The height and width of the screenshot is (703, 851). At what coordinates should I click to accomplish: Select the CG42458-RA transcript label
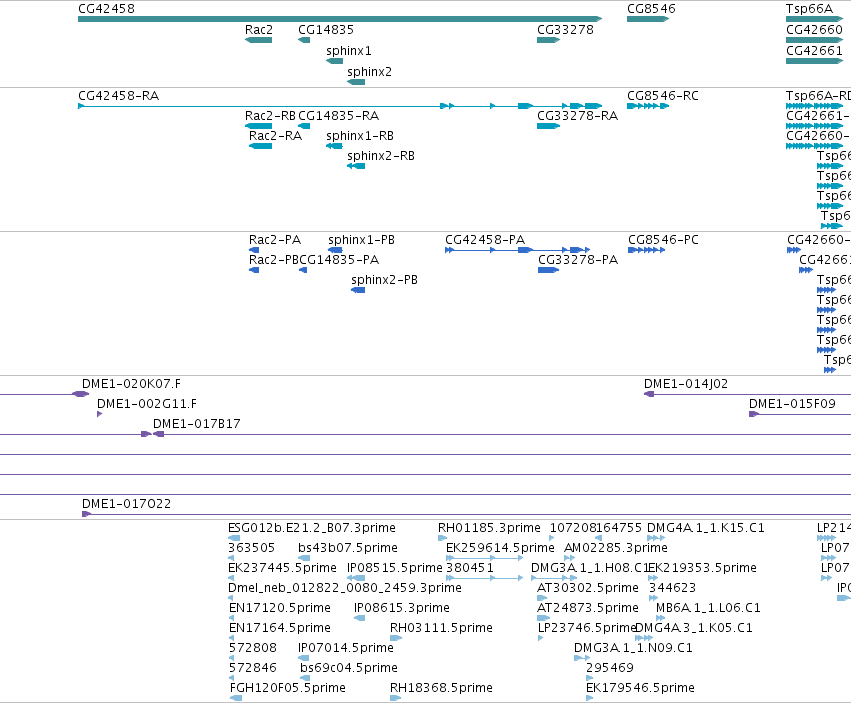[x=118, y=96]
